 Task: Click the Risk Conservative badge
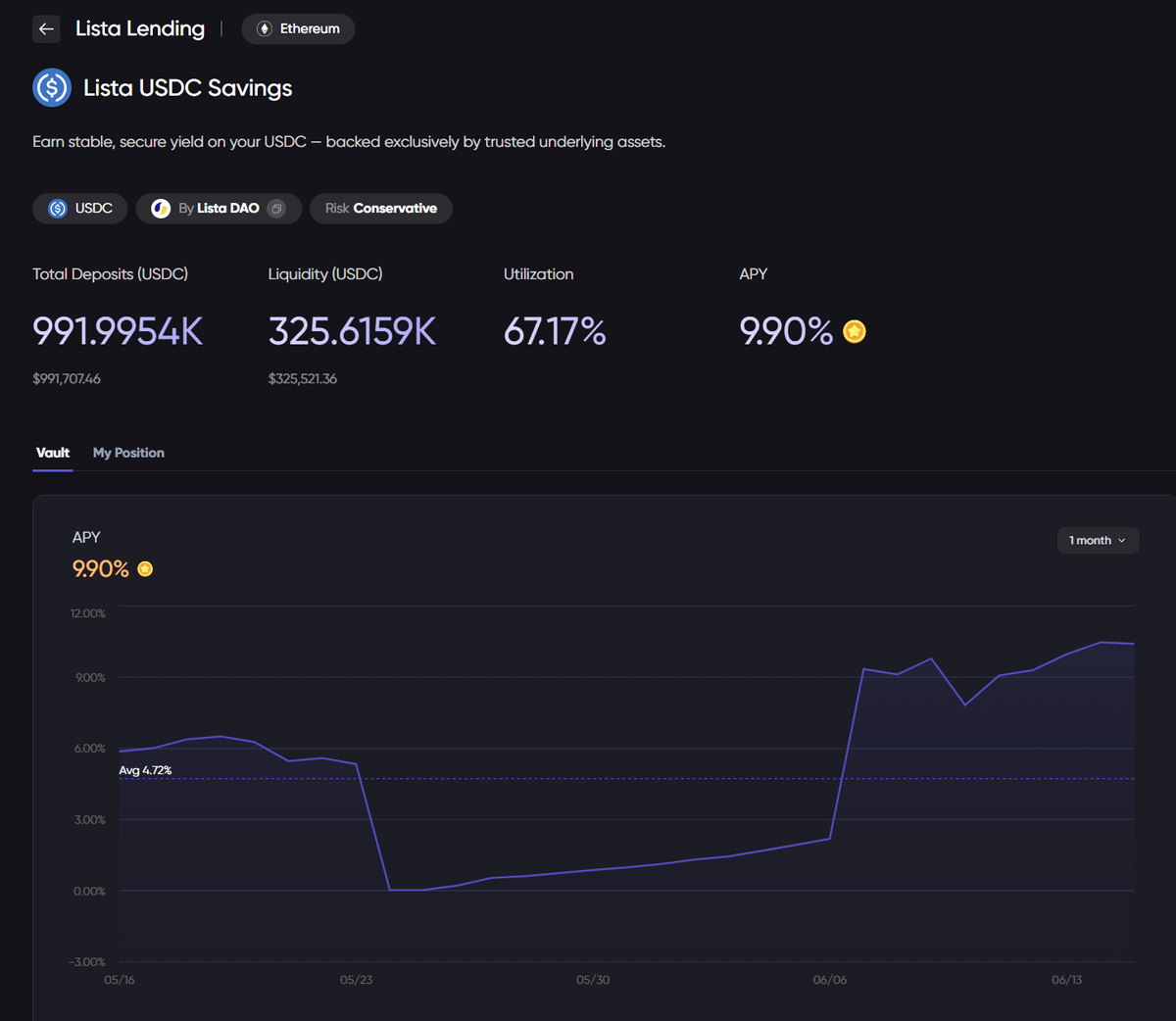tap(381, 209)
